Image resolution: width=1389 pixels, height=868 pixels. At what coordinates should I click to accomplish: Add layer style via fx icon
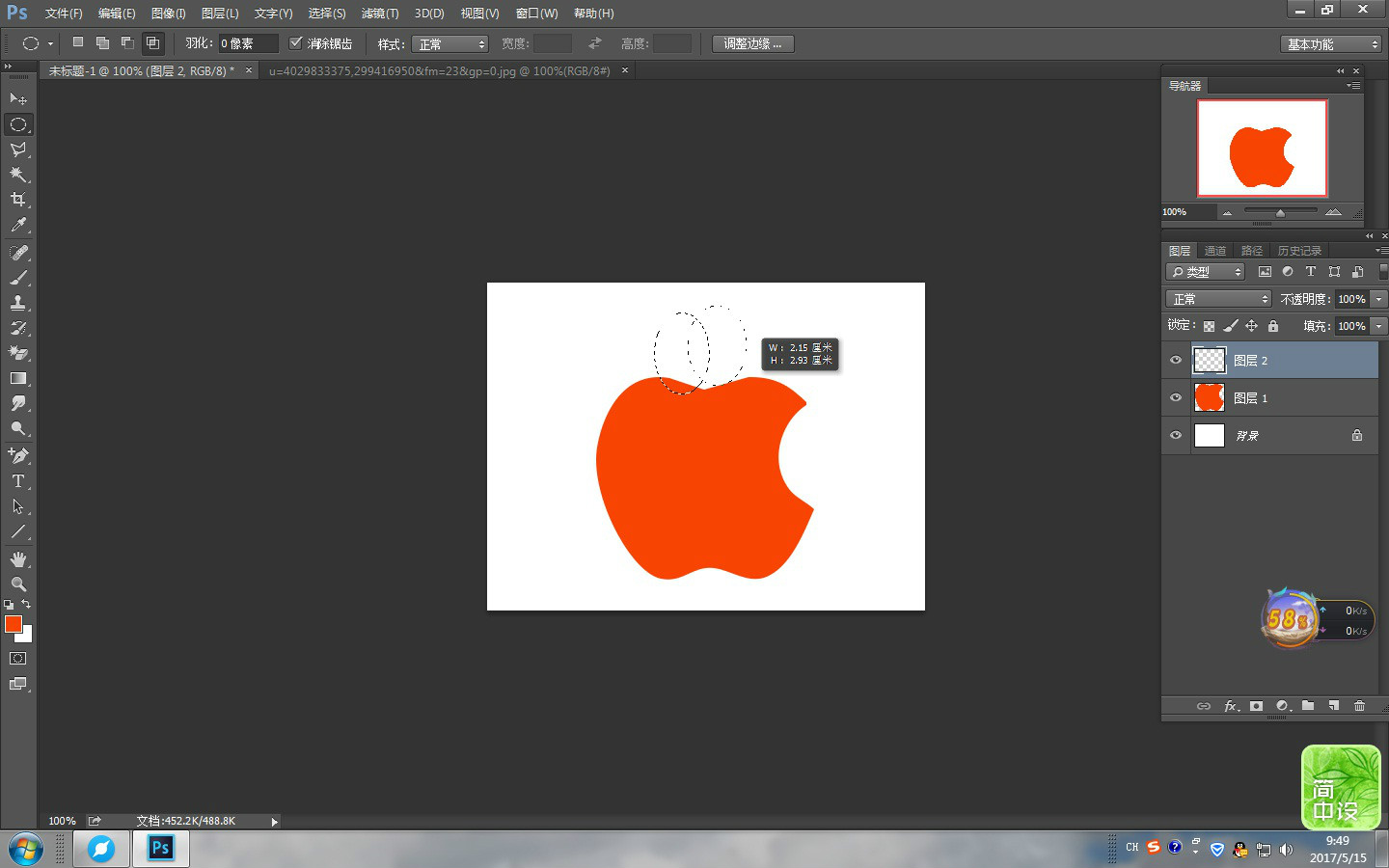point(1231,706)
